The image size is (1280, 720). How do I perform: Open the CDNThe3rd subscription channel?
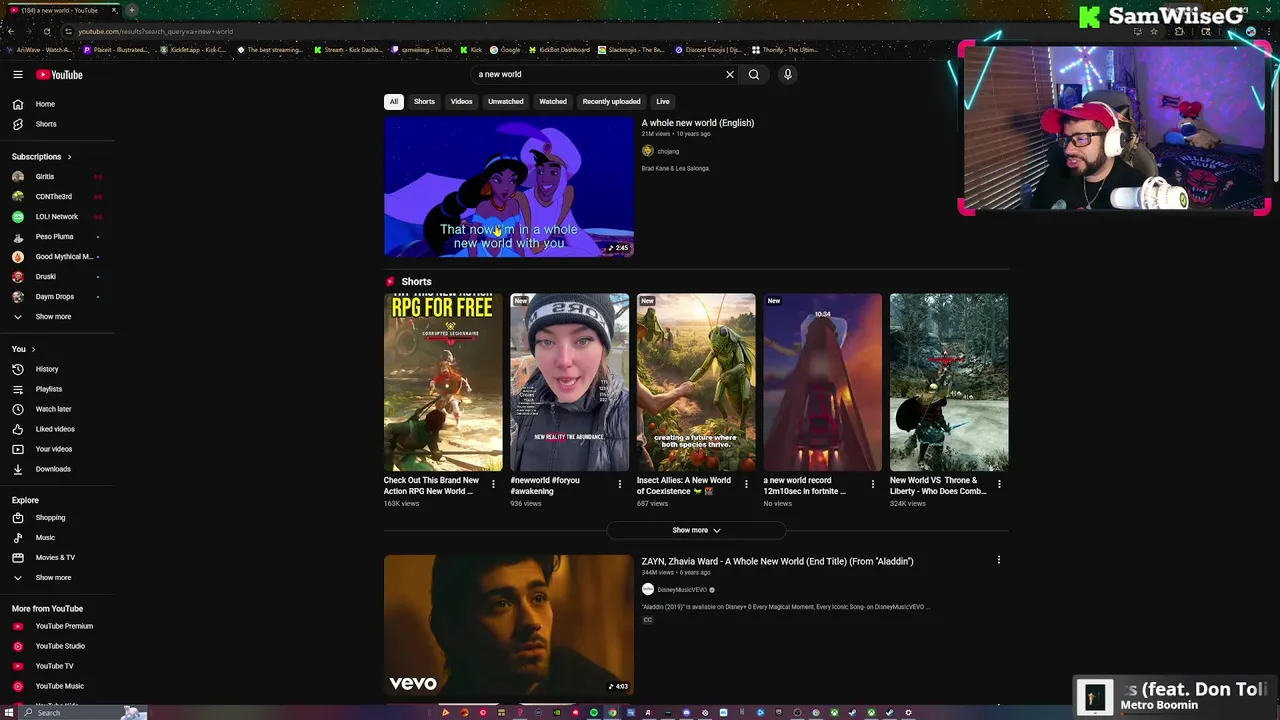[x=53, y=197]
